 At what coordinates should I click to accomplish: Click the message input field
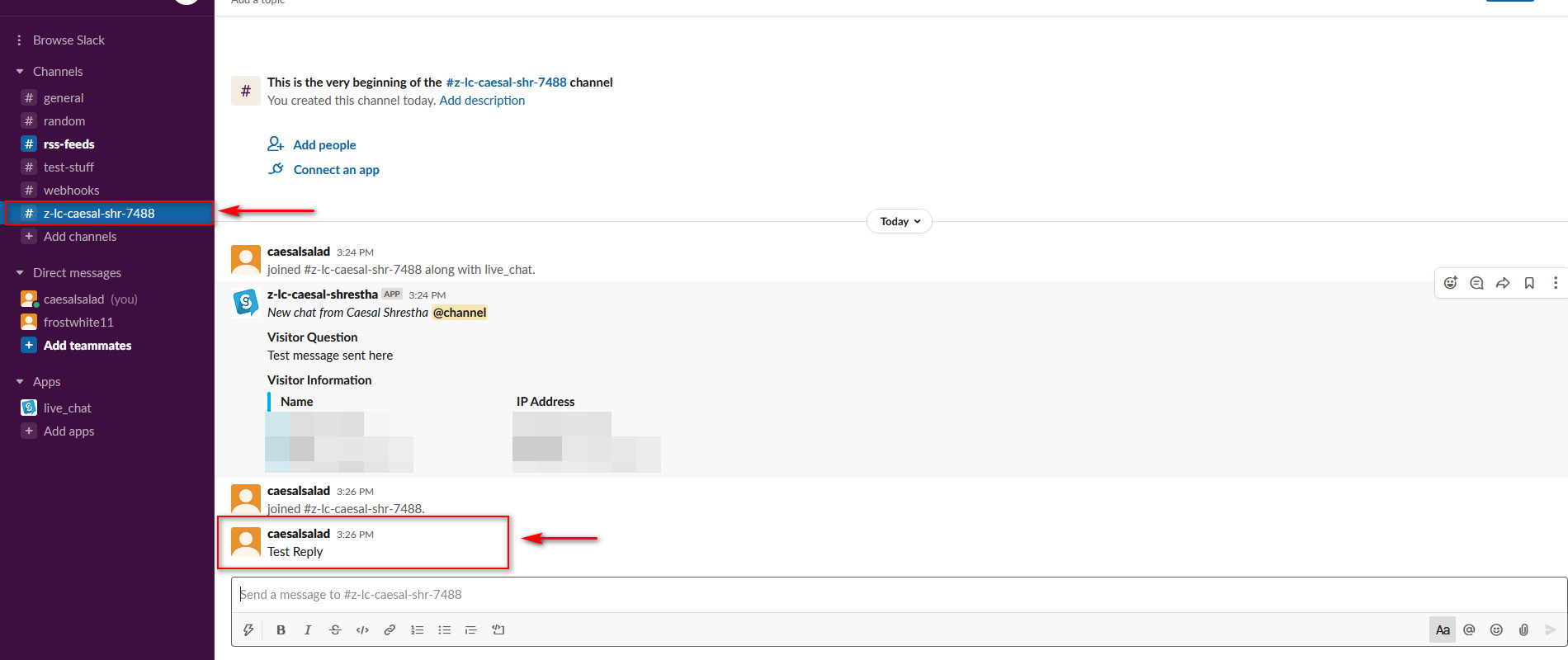[899, 595]
